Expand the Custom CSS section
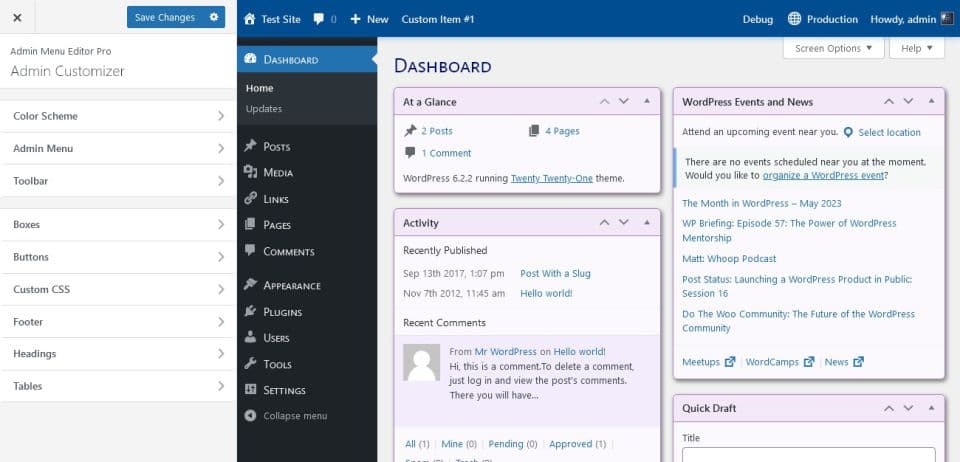This screenshot has height=462, width=960. pos(118,289)
